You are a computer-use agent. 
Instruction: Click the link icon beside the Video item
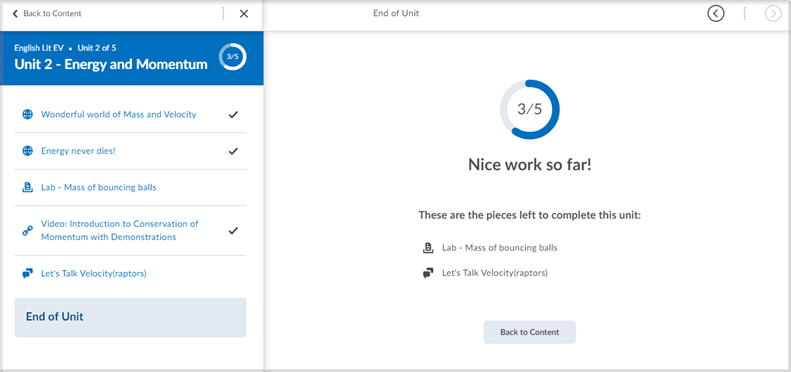[28, 231]
